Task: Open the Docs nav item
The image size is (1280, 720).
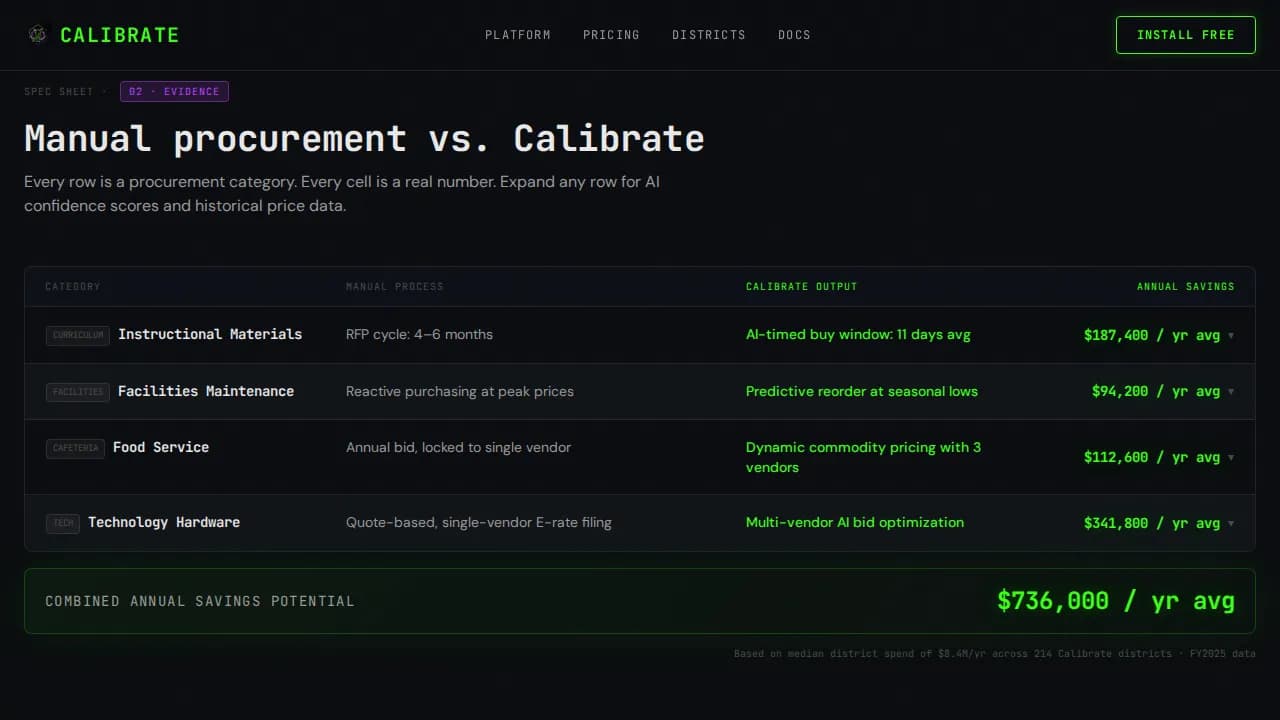Action: (x=794, y=35)
